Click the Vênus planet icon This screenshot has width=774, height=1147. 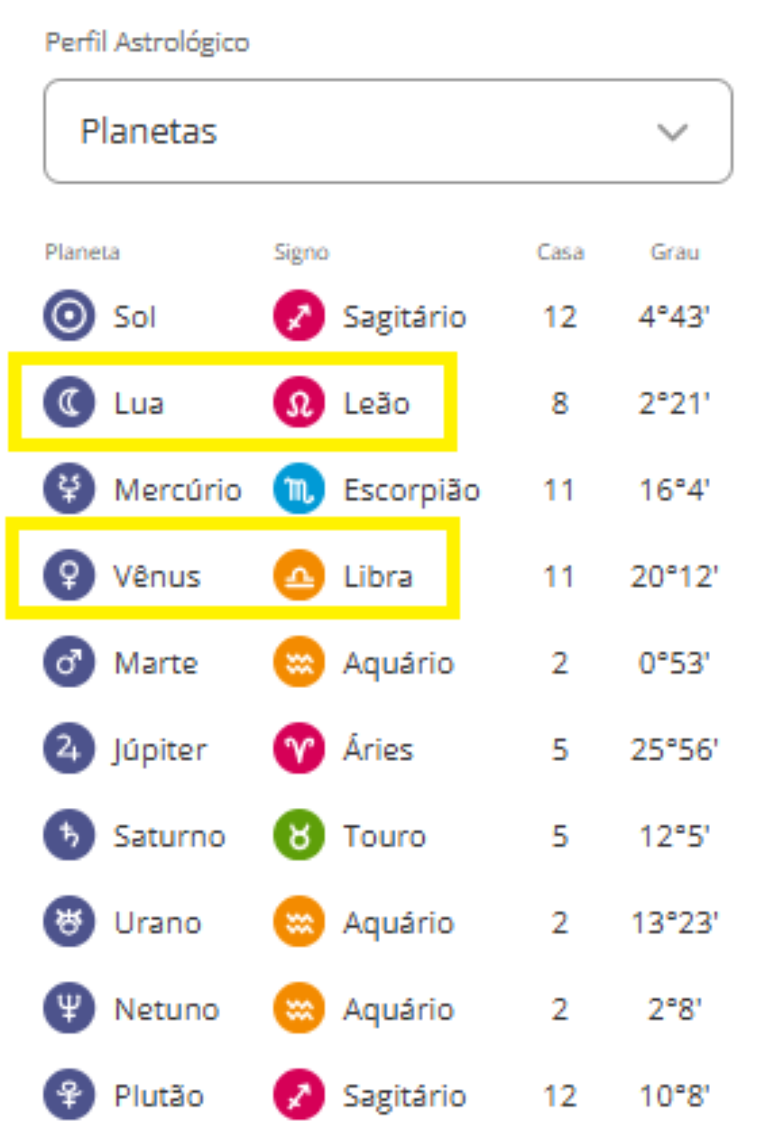69,576
